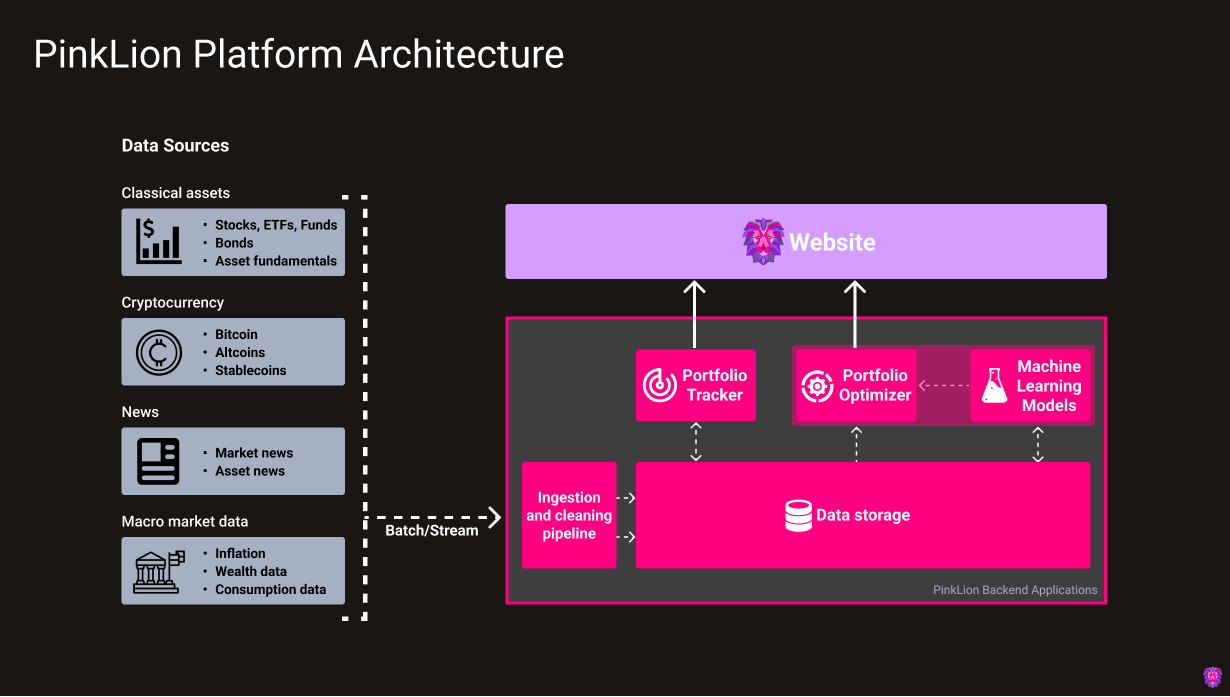Select the "Data Sources" heading

click(x=175, y=146)
